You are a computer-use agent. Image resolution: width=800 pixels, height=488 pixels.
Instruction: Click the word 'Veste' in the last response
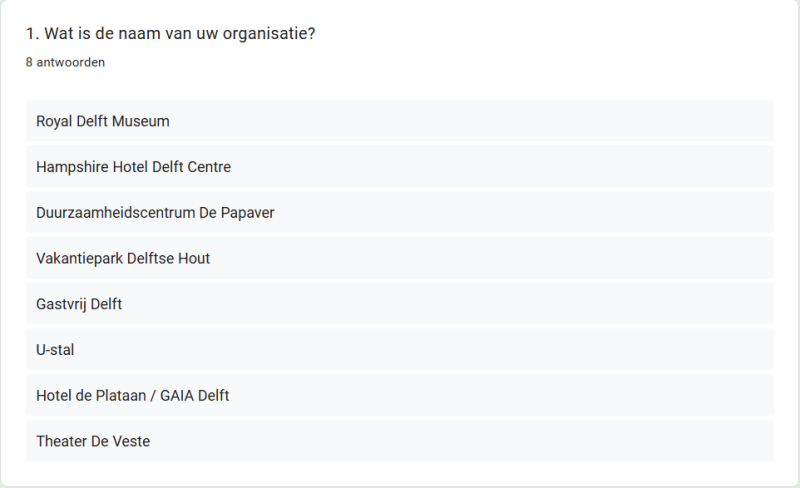coord(131,441)
